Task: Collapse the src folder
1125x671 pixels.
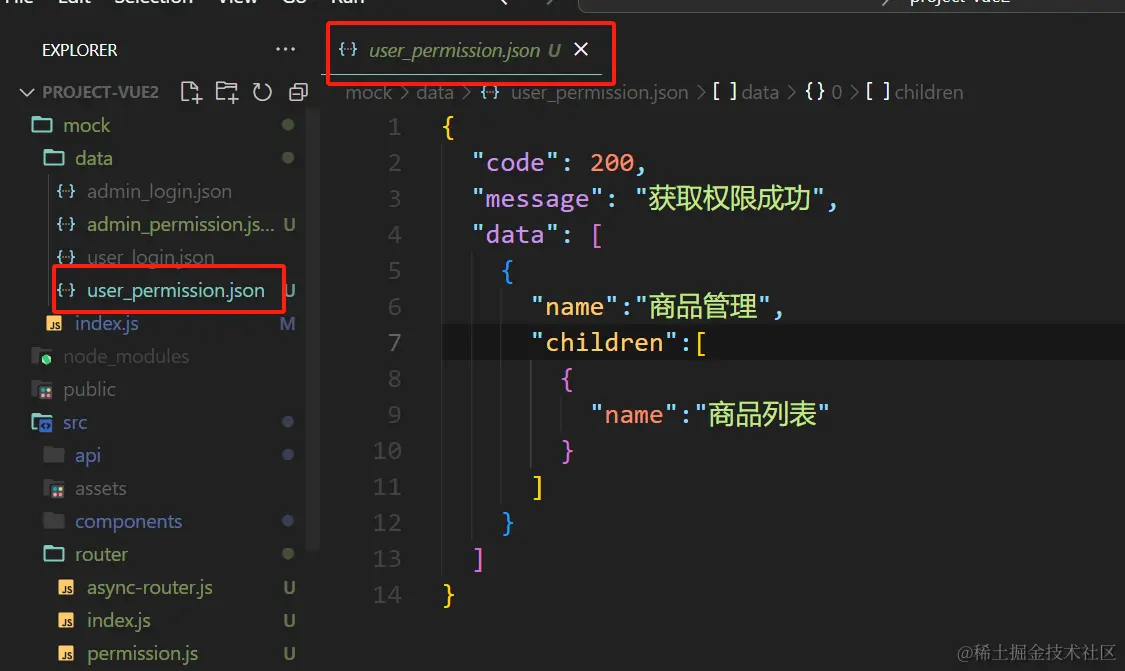Action: point(75,423)
